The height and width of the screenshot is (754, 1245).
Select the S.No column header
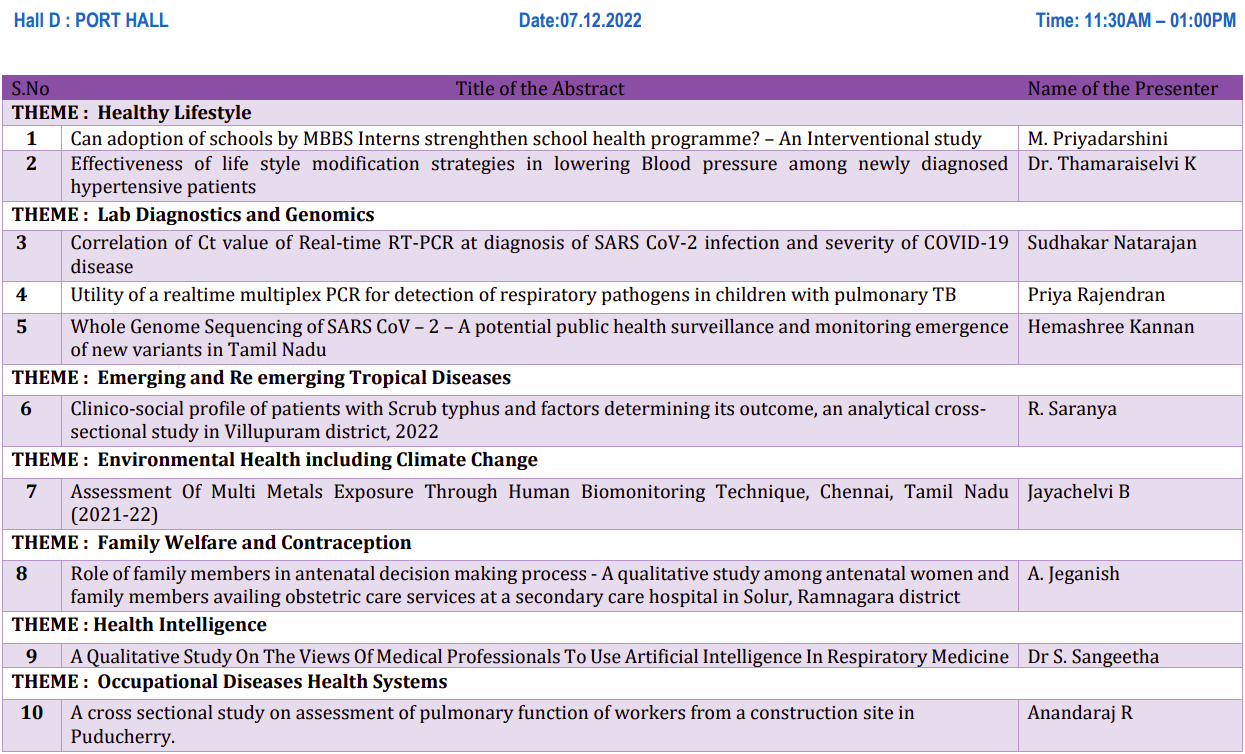point(30,89)
